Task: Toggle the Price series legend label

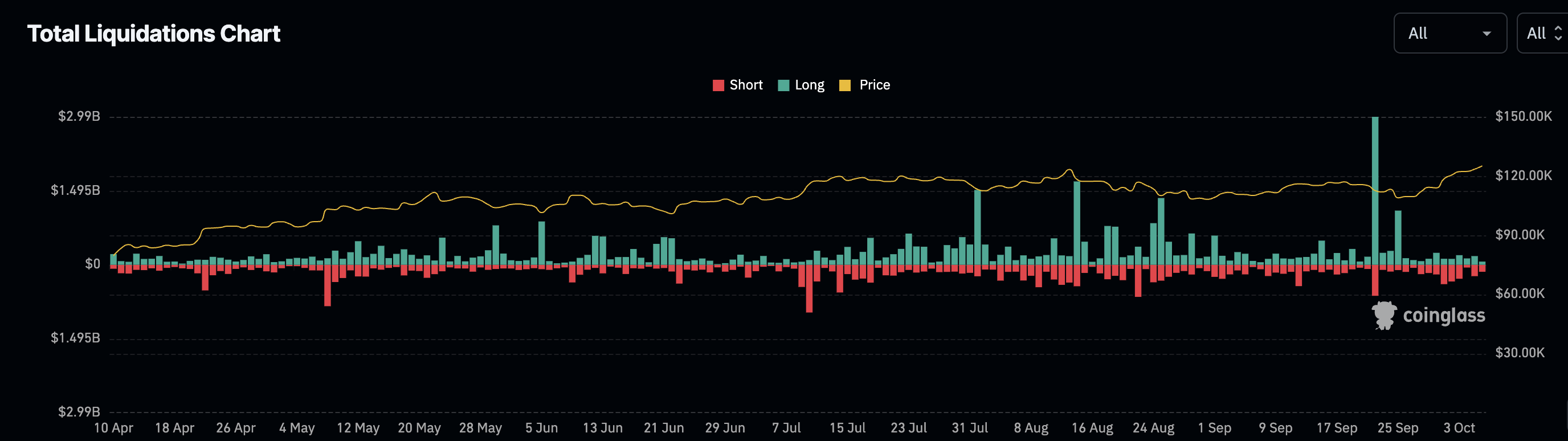Action: click(x=874, y=85)
